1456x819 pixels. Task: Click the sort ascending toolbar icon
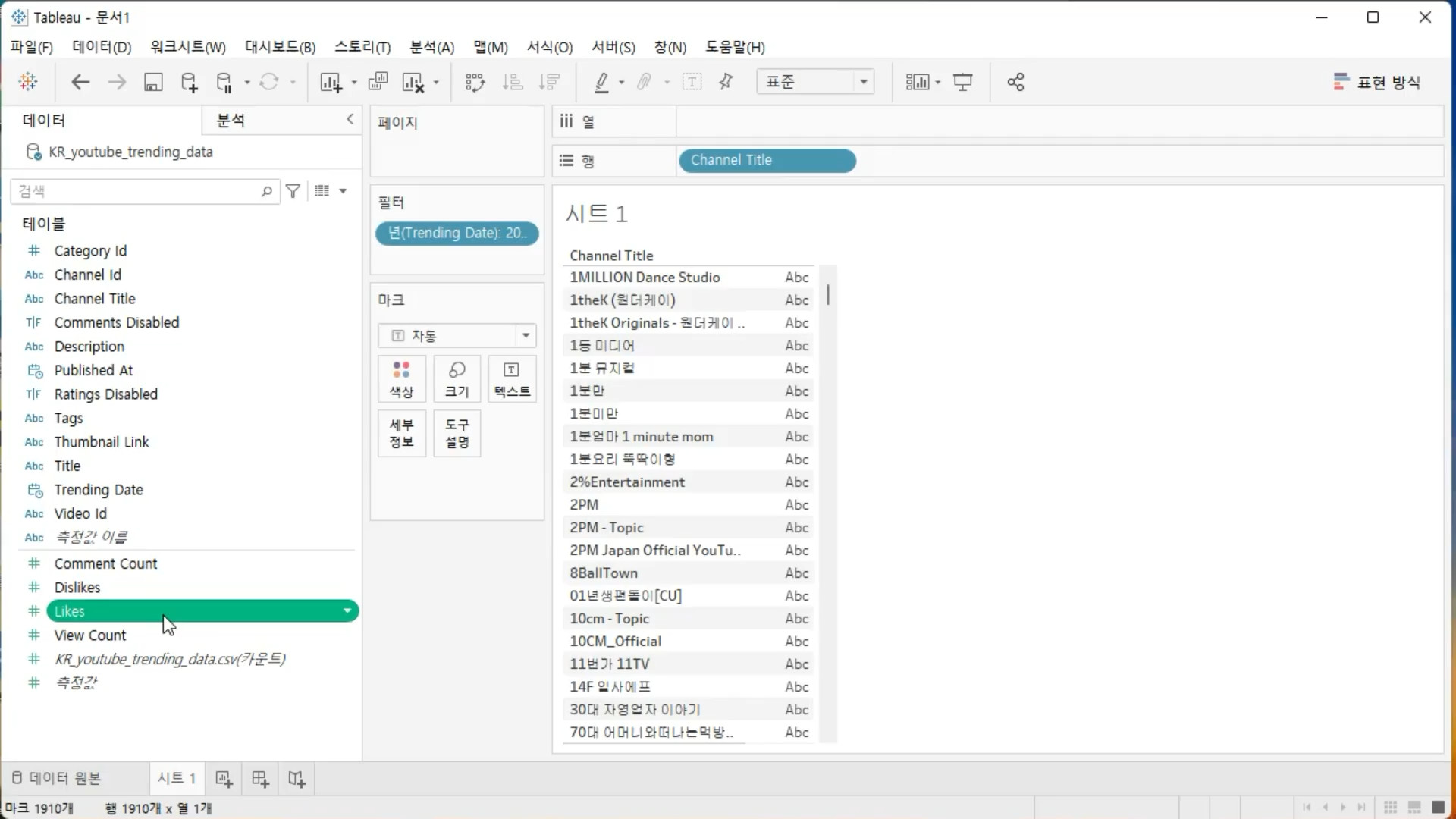click(513, 82)
